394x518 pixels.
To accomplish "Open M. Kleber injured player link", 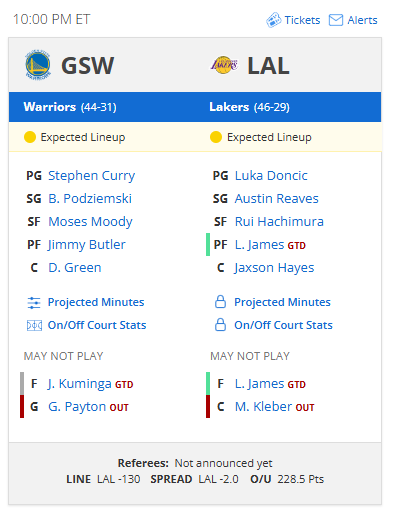I will (x=263, y=407).
